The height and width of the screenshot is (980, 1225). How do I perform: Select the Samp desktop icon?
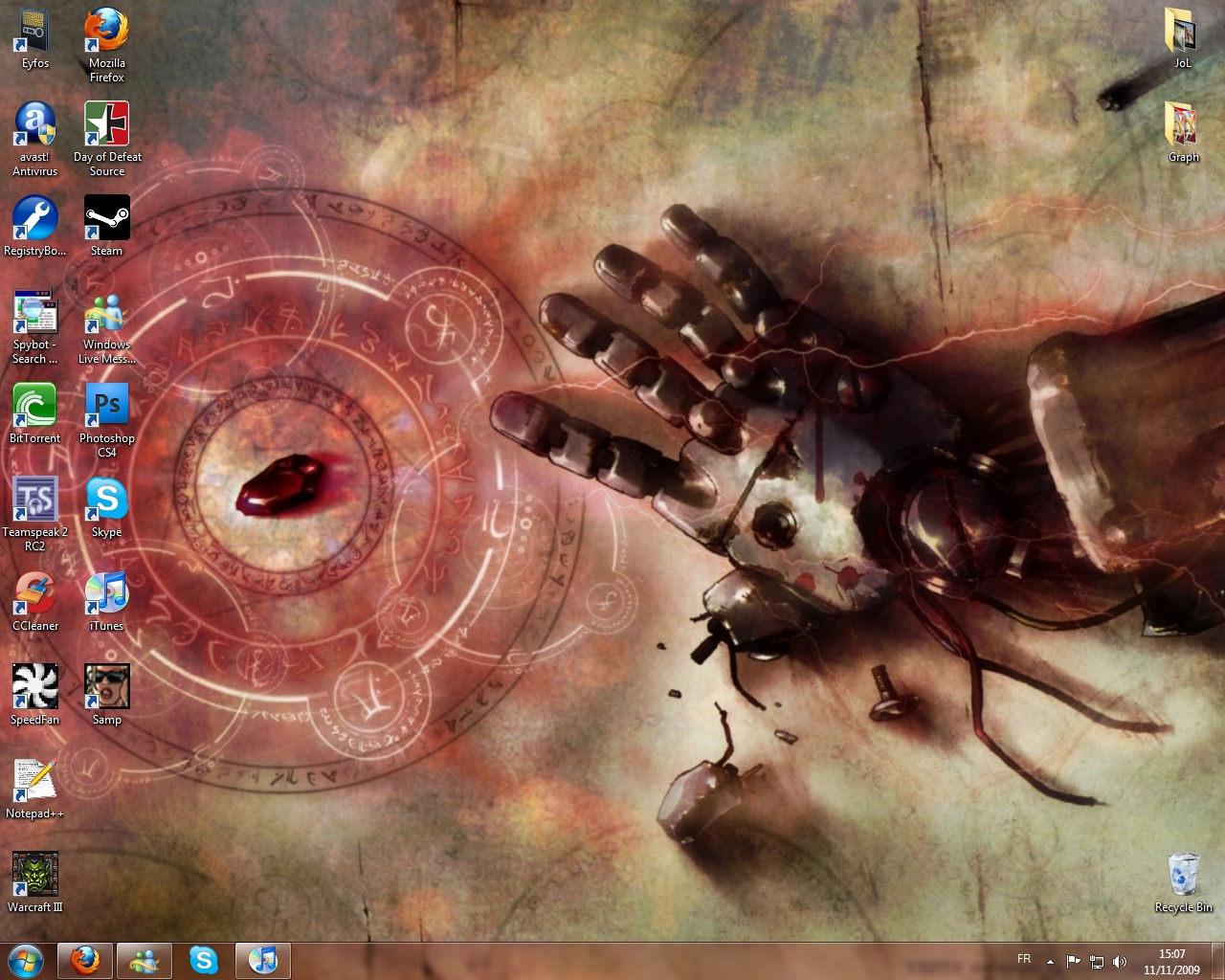[106, 695]
